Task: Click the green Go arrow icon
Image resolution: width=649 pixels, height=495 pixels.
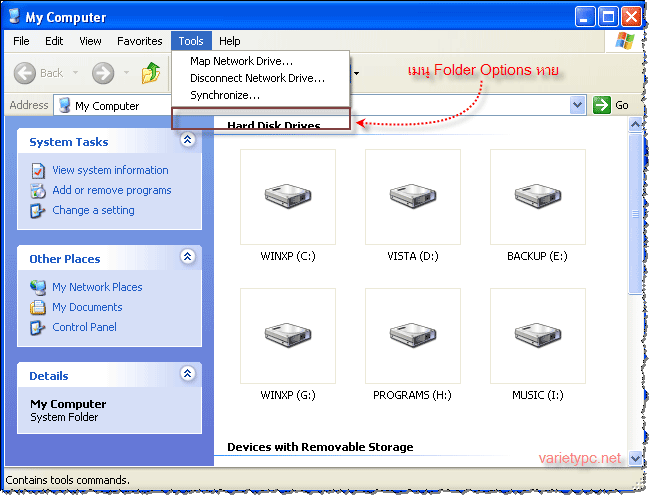Action: [601, 105]
